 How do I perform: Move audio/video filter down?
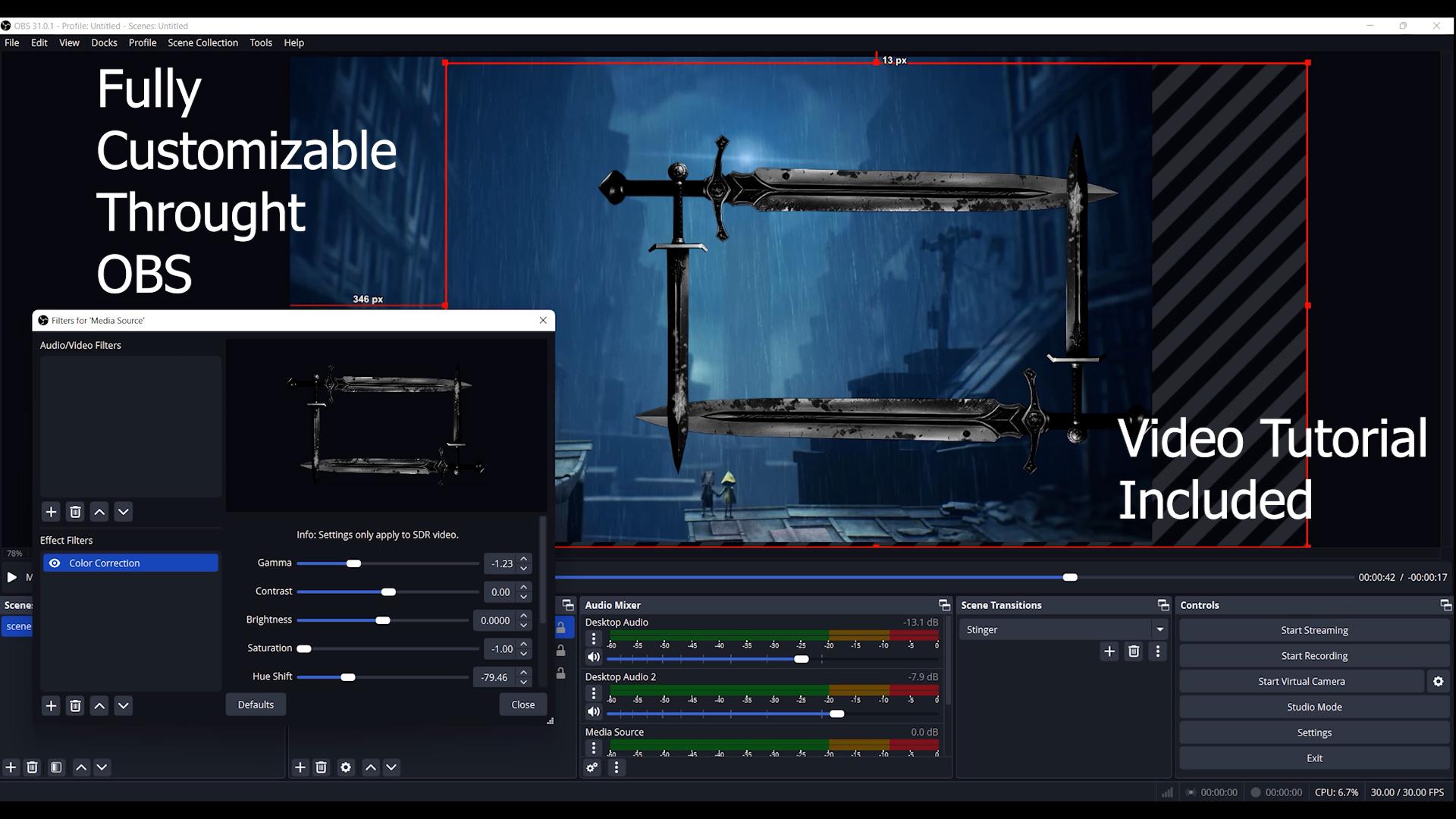point(124,512)
